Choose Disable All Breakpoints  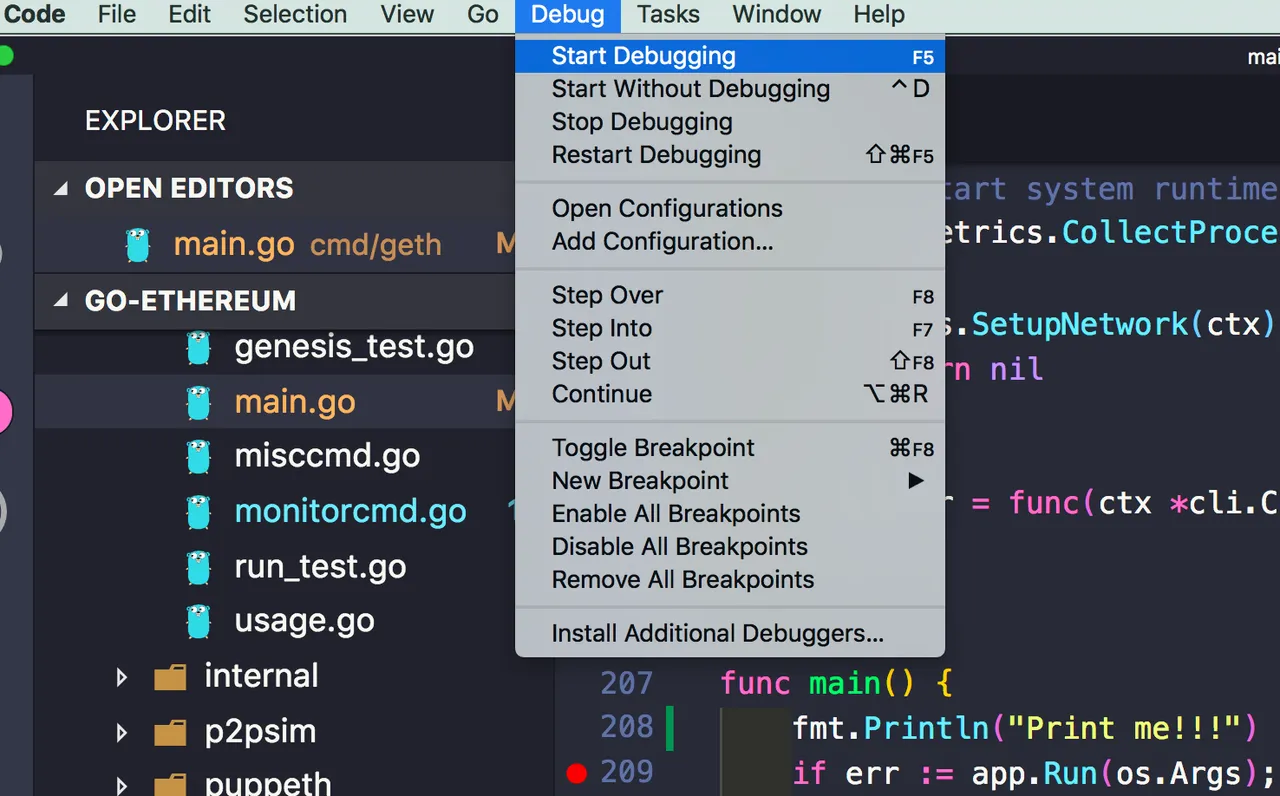click(x=730, y=546)
